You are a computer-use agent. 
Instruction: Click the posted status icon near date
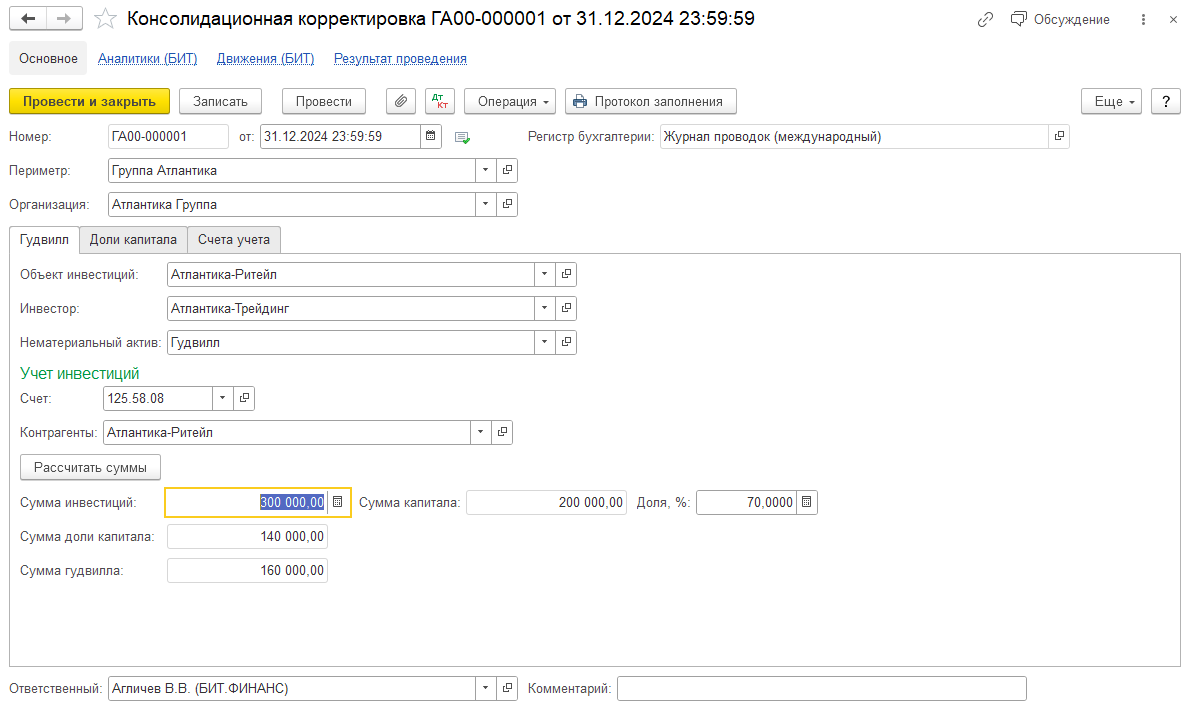(x=462, y=137)
